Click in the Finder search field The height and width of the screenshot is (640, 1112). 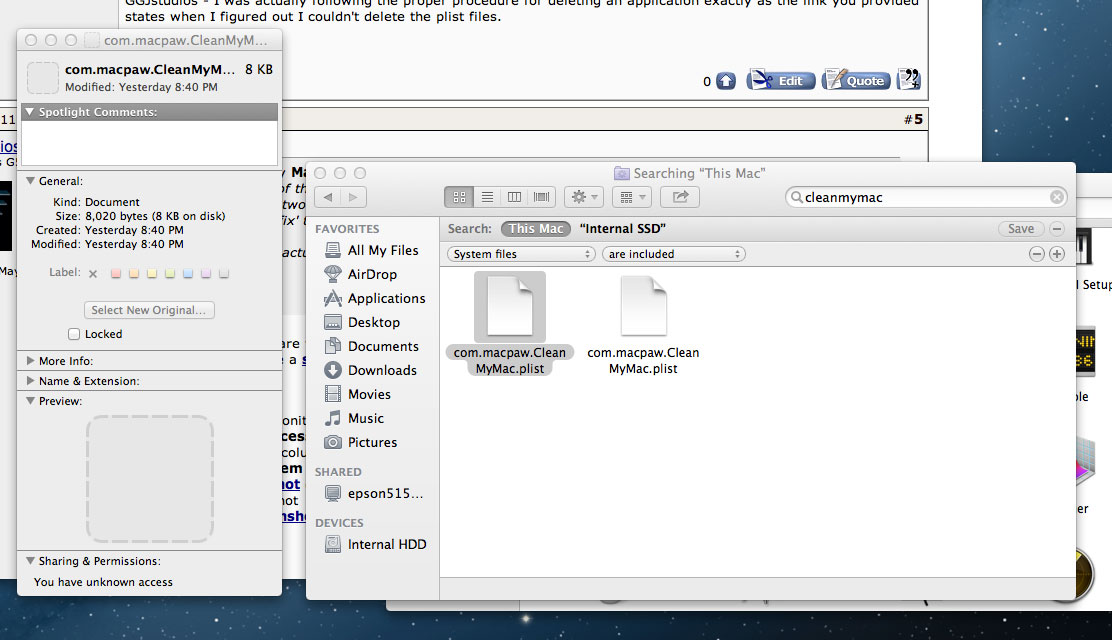click(925, 197)
